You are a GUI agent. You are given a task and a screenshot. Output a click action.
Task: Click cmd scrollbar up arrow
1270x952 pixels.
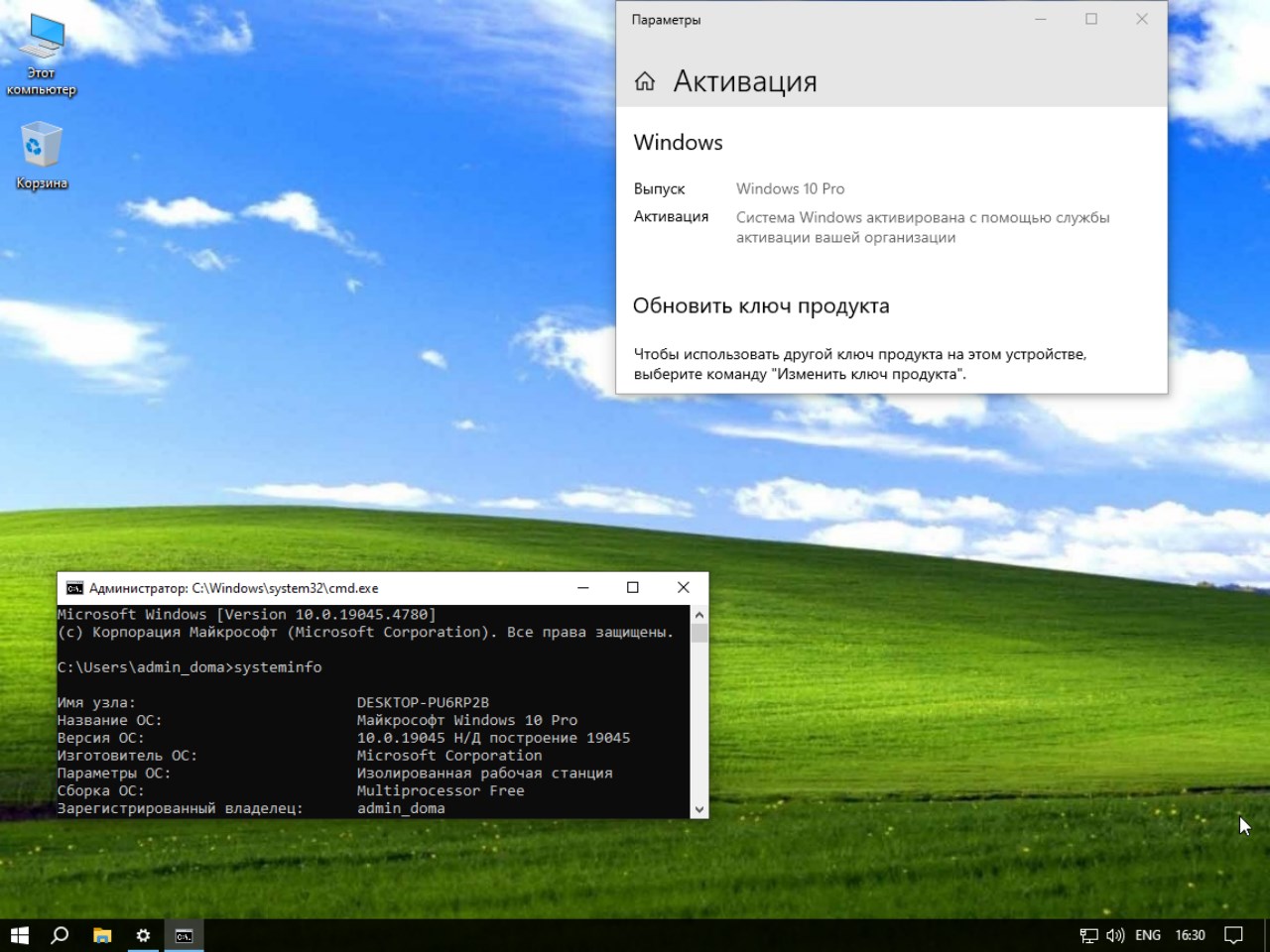pyautogui.click(x=699, y=614)
